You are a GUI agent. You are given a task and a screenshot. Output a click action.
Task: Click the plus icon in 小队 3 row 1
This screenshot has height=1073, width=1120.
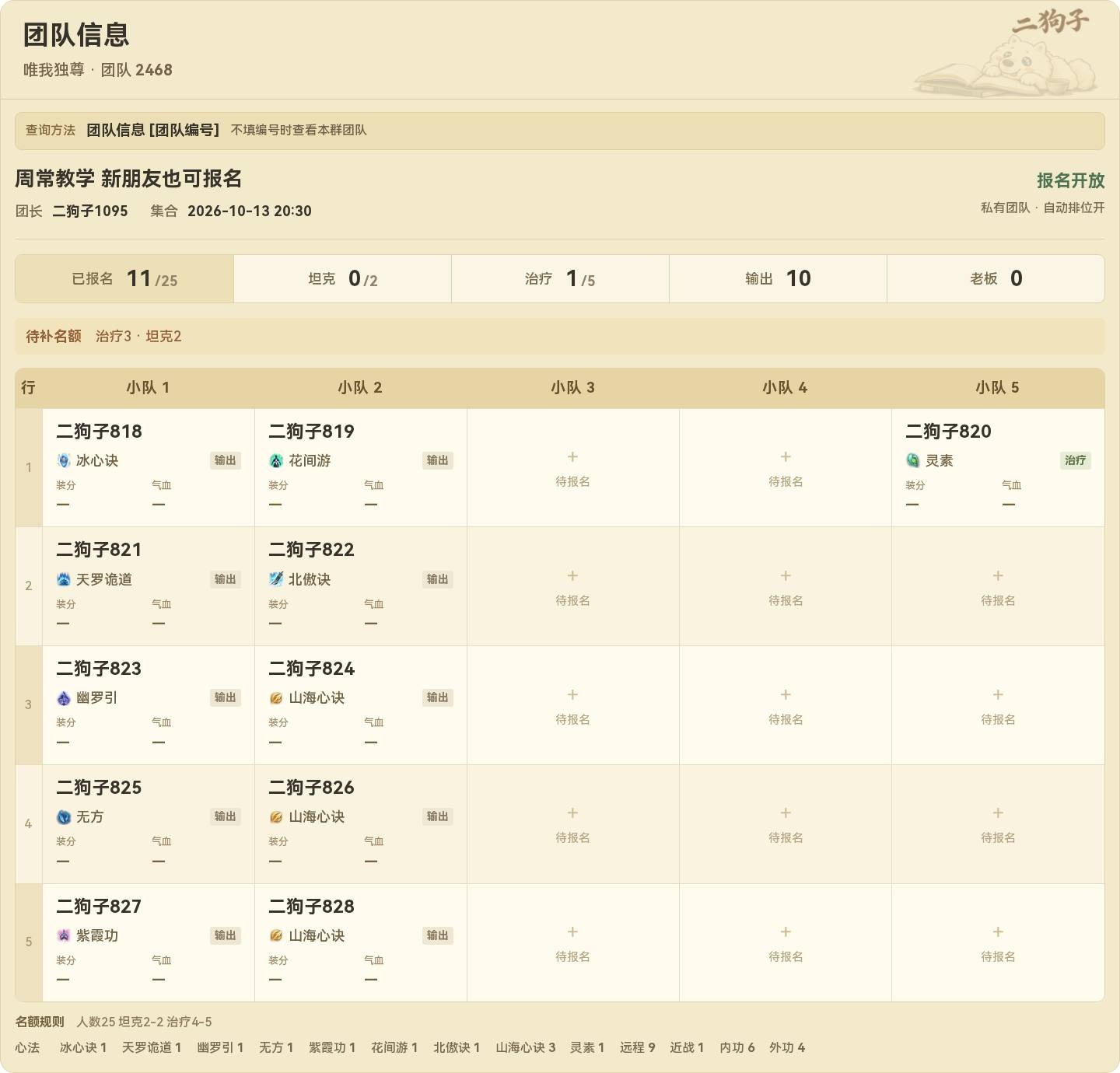572,456
